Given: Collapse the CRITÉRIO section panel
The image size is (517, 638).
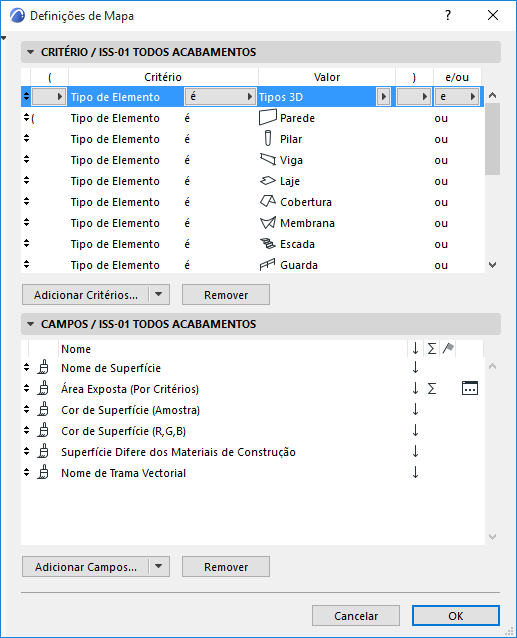Looking at the screenshot, I should 30,52.
